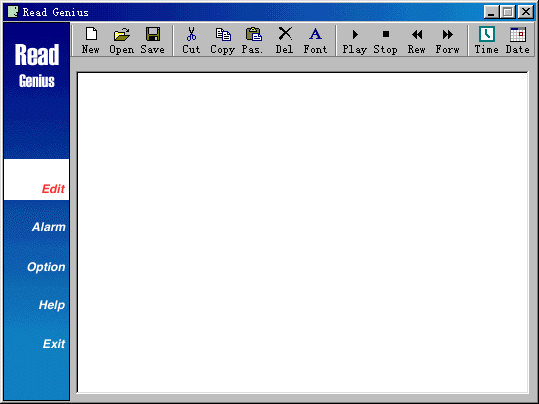Start reading aloud with Play button
This screenshot has width=539, height=404.
(354, 41)
